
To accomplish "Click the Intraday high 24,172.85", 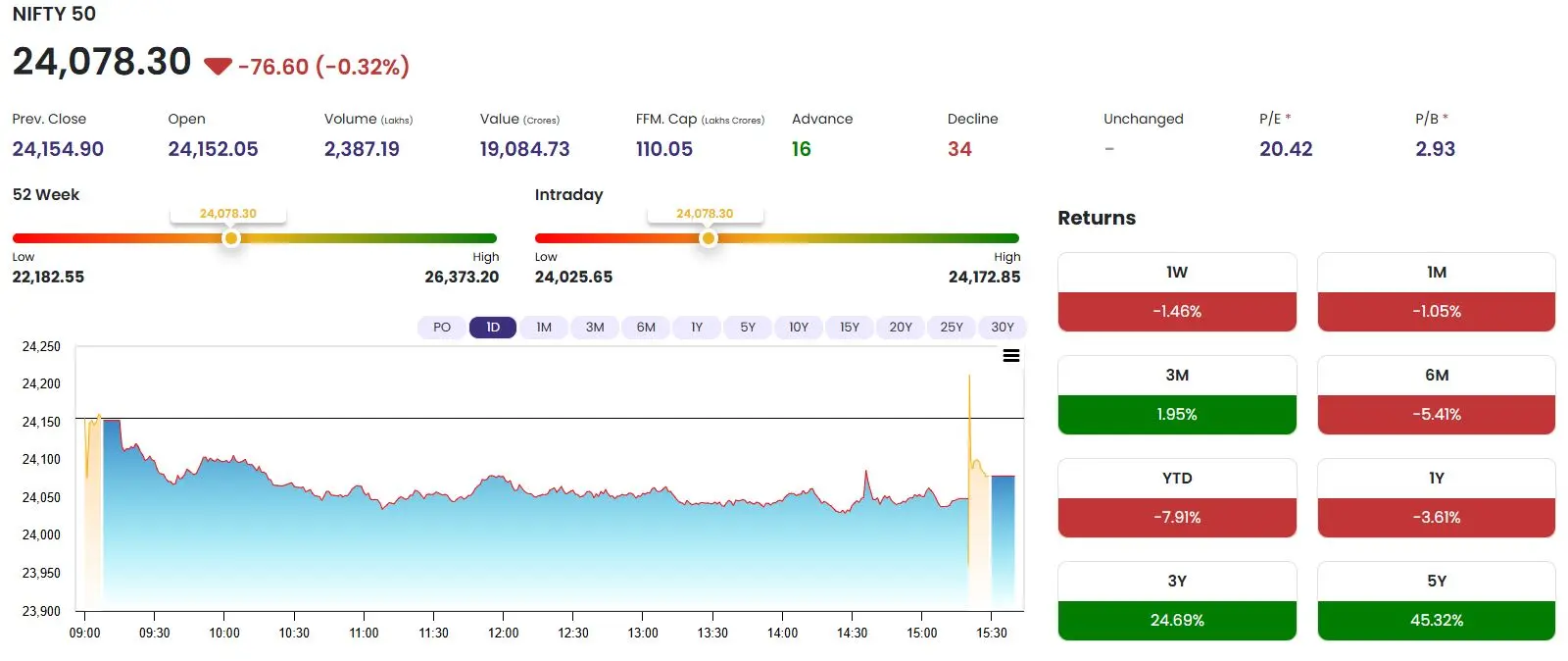I will tap(984, 278).
